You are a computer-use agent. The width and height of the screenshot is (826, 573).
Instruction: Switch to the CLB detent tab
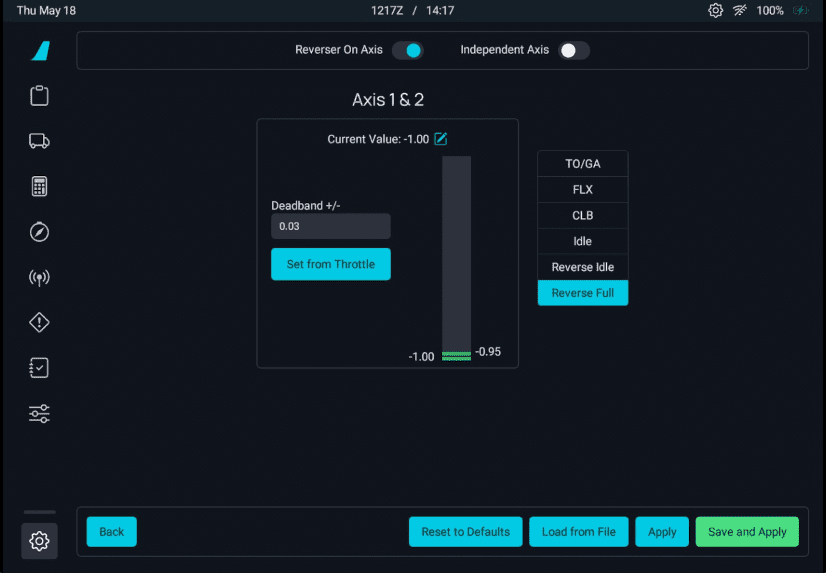(x=582, y=215)
